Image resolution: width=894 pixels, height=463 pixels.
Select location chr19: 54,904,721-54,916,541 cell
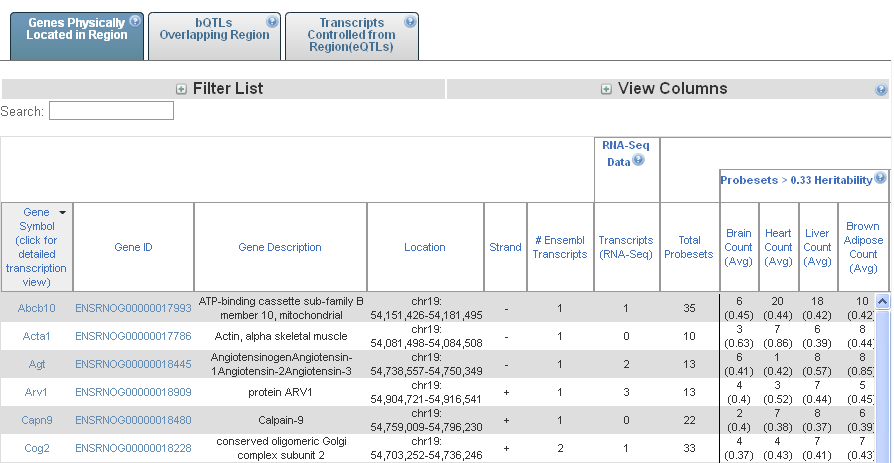(x=426, y=392)
